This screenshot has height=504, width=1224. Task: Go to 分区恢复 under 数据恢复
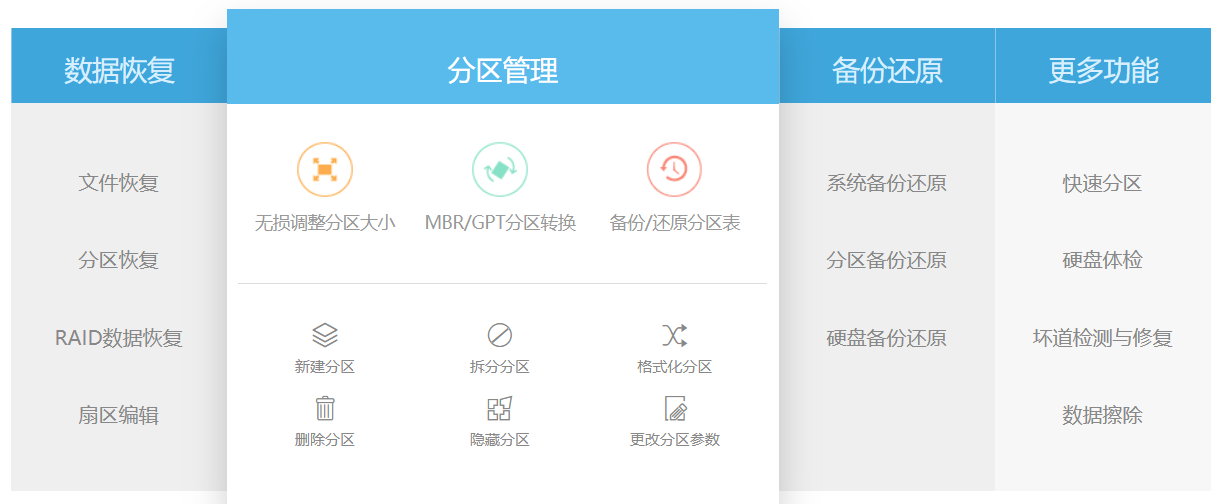119,260
